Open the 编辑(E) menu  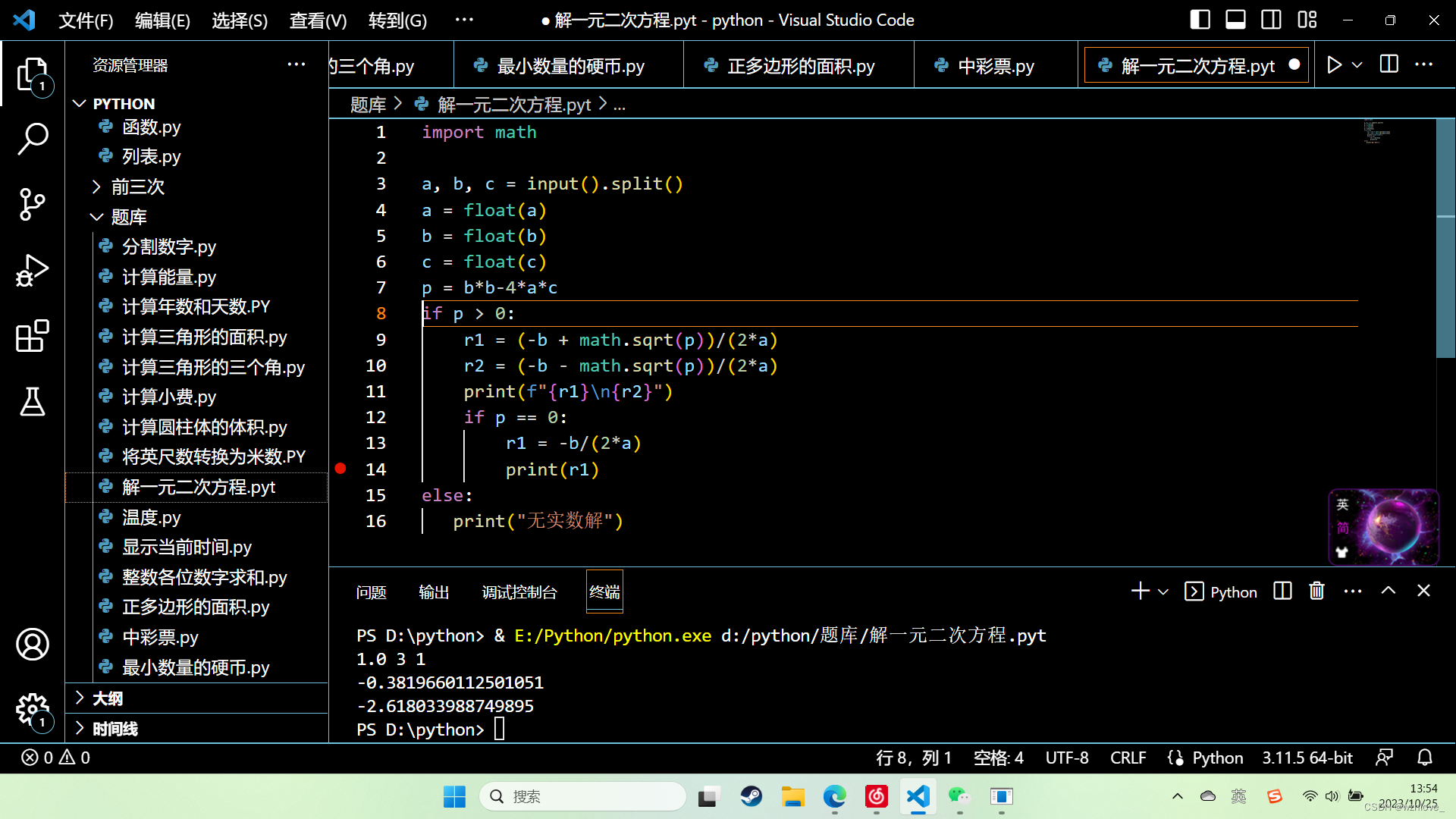click(162, 20)
